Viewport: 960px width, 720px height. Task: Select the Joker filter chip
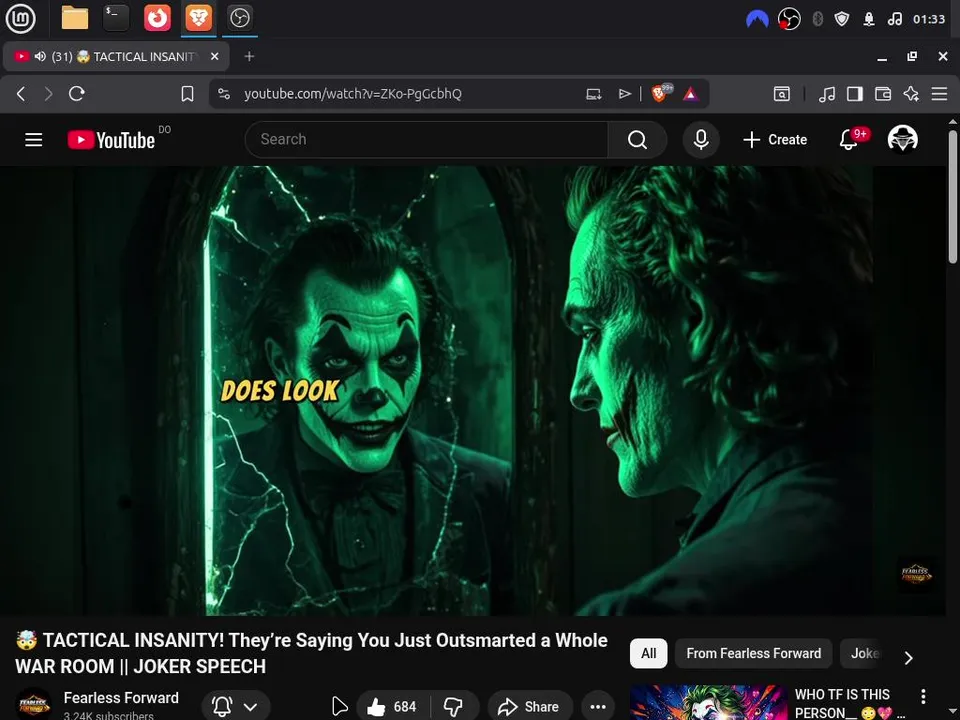pyautogui.click(x=864, y=653)
